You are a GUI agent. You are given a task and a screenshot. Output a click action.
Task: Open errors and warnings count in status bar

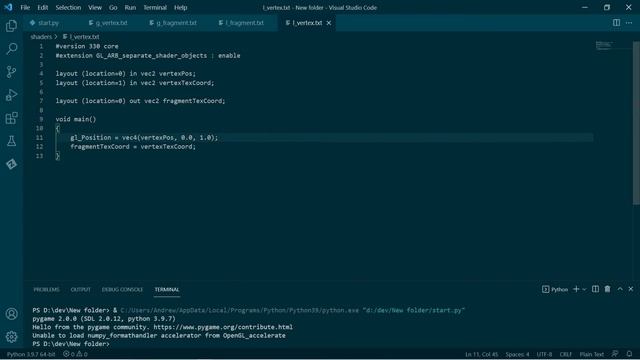(x=75, y=354)
